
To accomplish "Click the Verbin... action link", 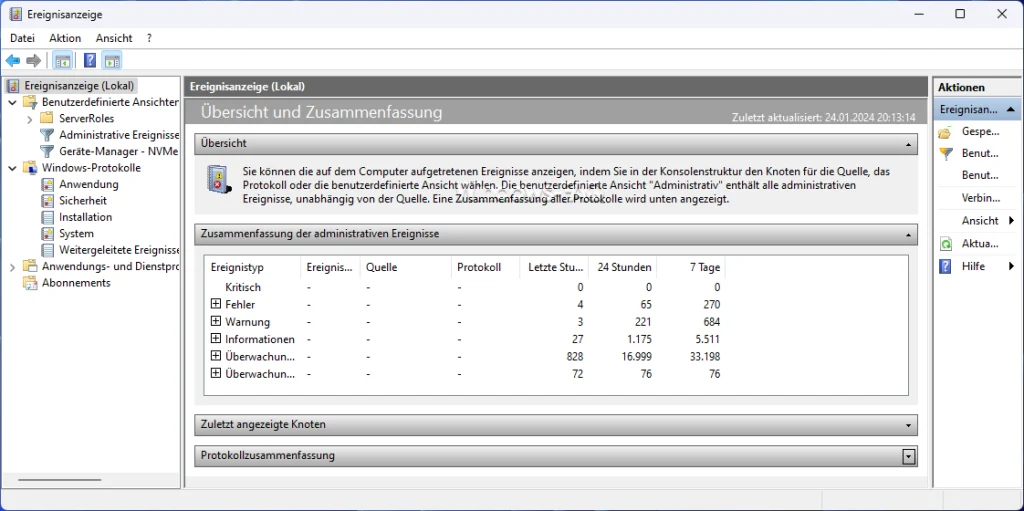I will [x=981, y=198].
